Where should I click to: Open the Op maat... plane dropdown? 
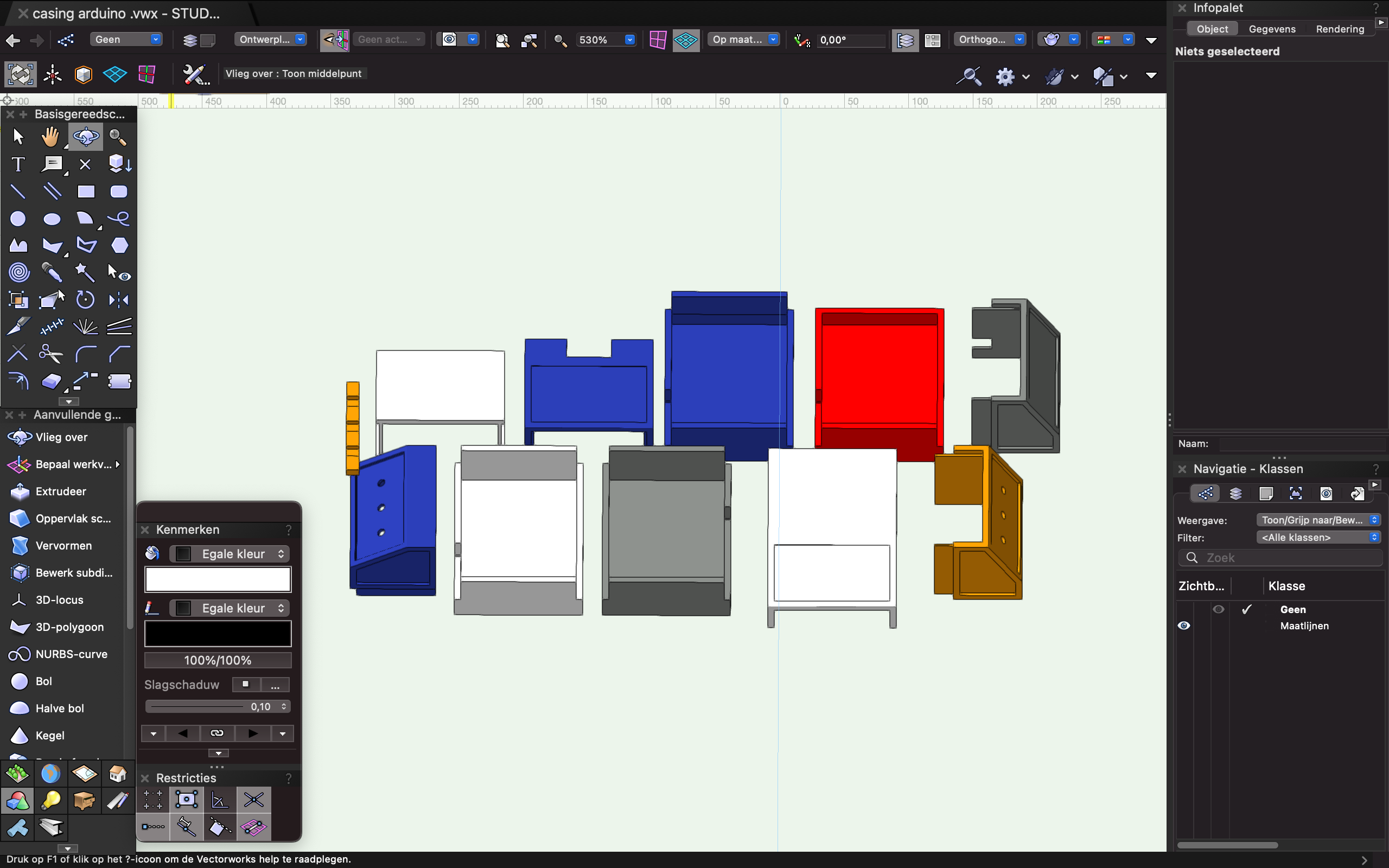click(744, 40)
